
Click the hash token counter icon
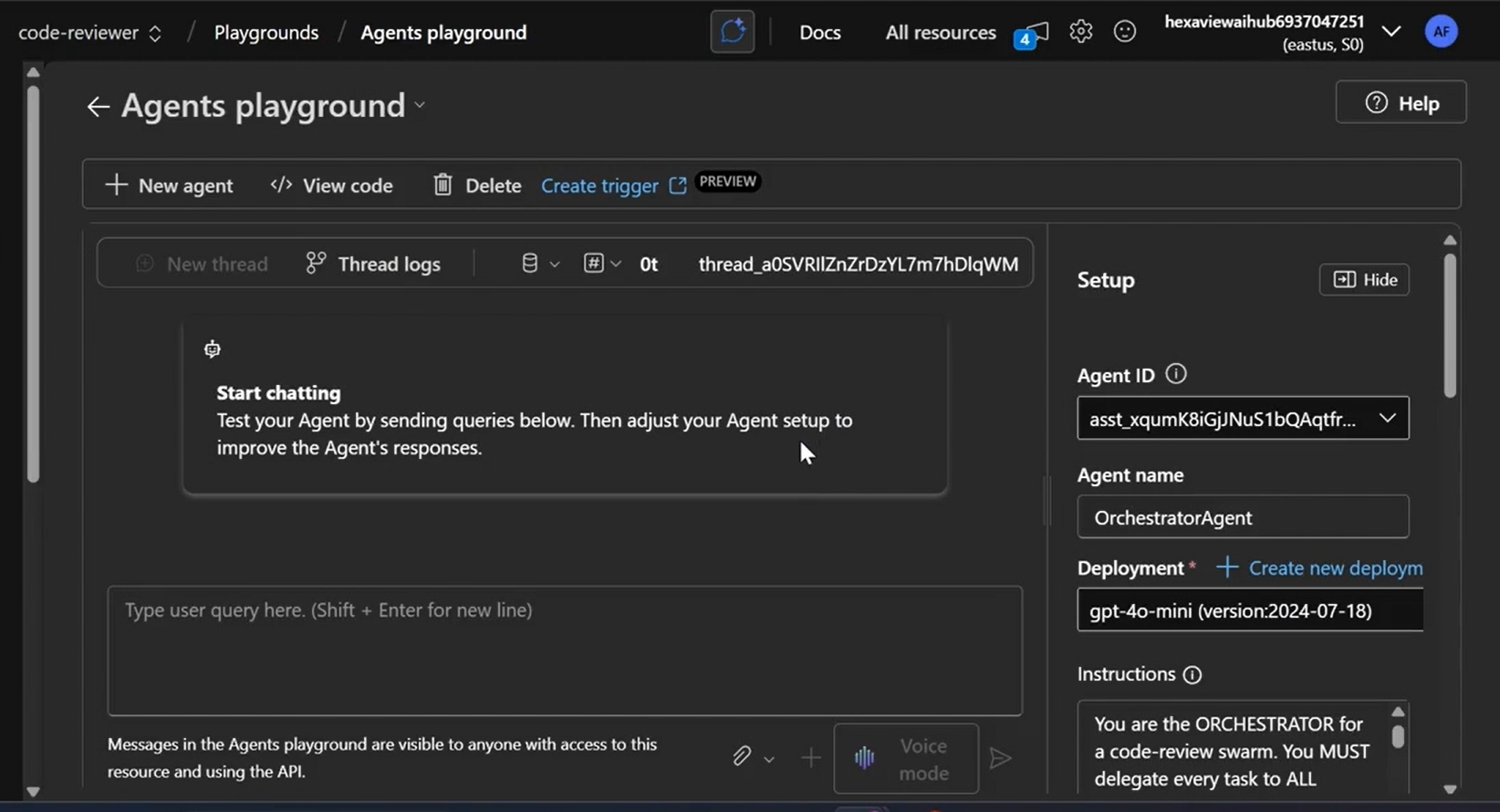pyautogui.click(x=594, y=264)
